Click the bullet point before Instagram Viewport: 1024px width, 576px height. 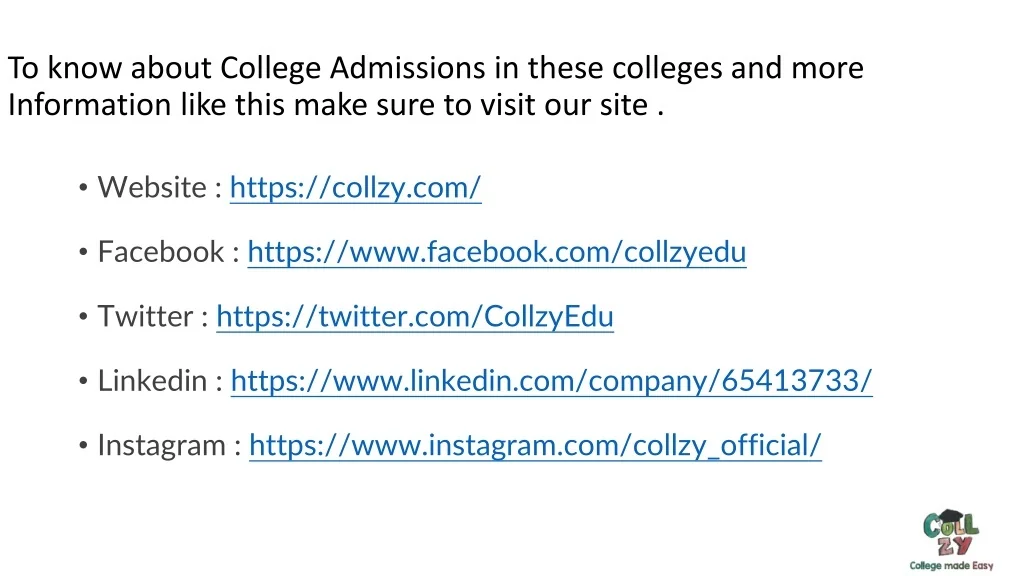coord(82,447)
